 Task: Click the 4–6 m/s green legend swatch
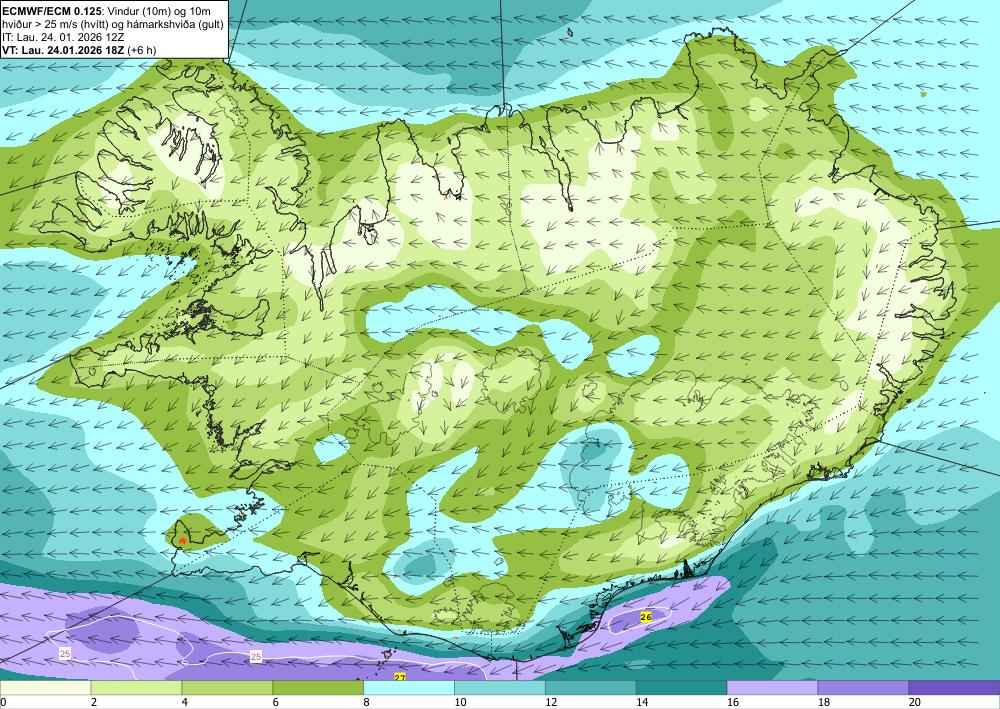tap(227, 688)
